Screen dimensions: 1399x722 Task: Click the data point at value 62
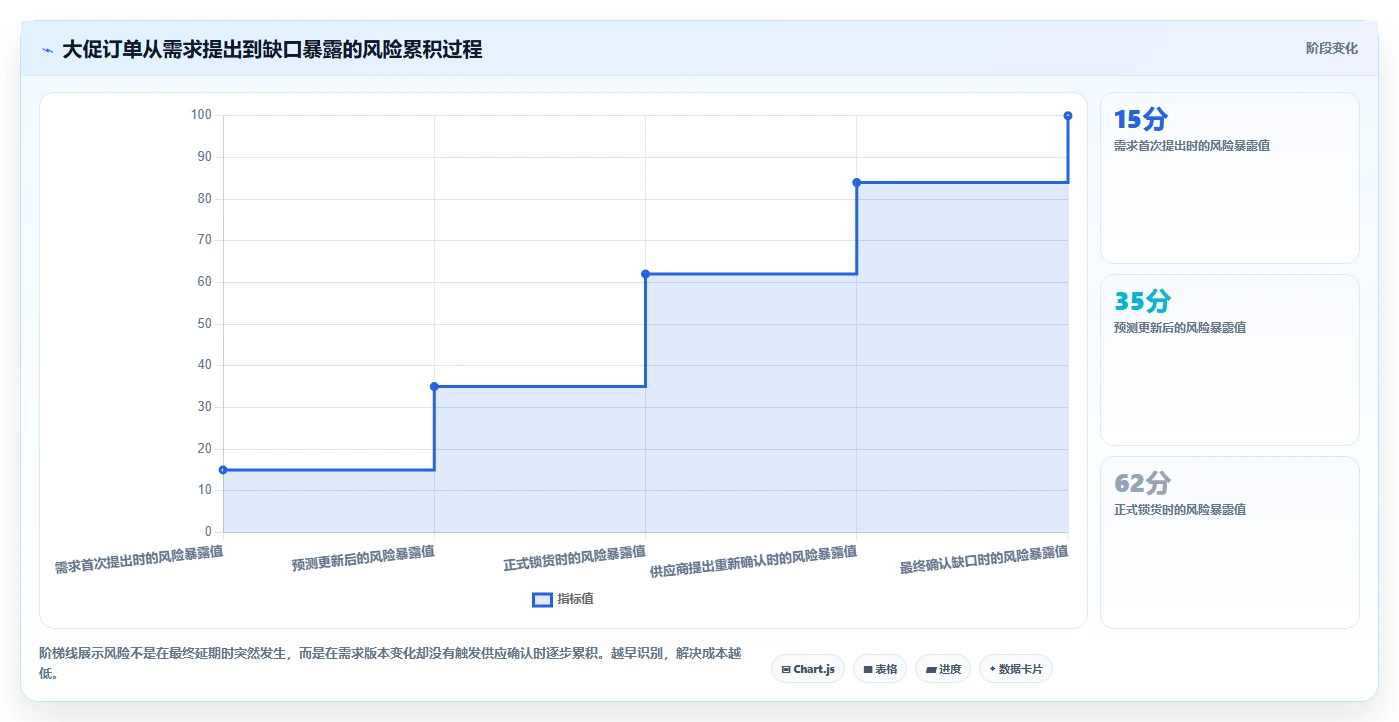[x=645, y=274]
